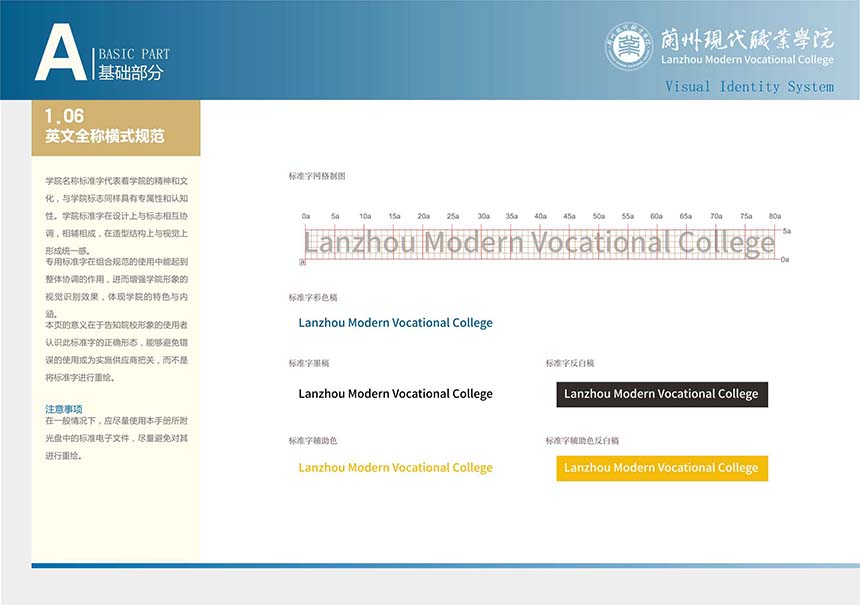Click the circular college emblem in the header

click(x=629, y=46)
